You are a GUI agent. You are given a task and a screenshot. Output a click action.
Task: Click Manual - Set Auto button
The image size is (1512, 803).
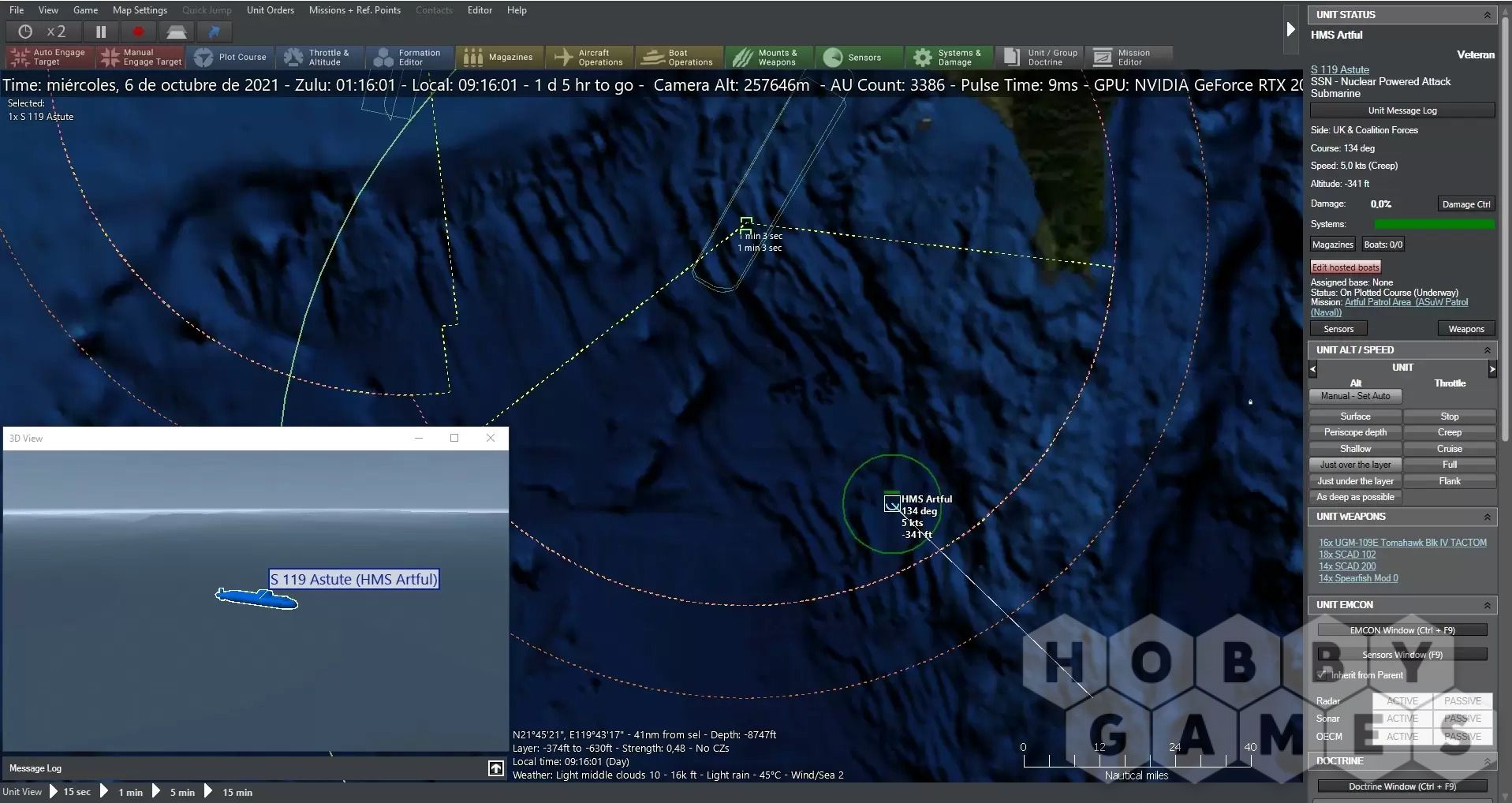pos(1355,396)
